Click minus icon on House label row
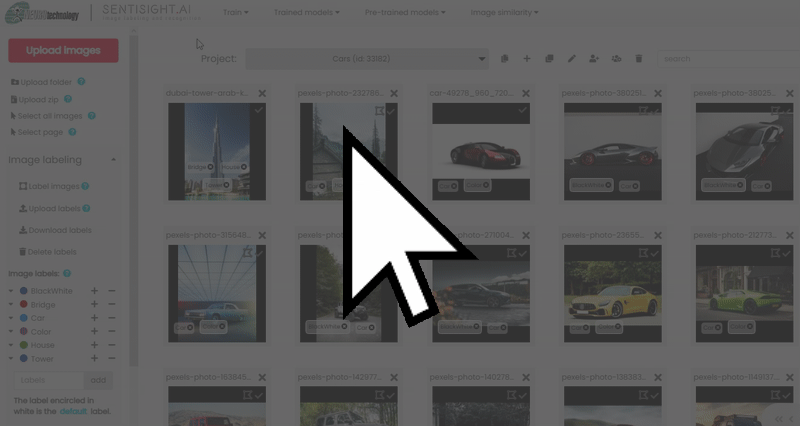This screenshot has height=426, width=800. pos(111,345)
